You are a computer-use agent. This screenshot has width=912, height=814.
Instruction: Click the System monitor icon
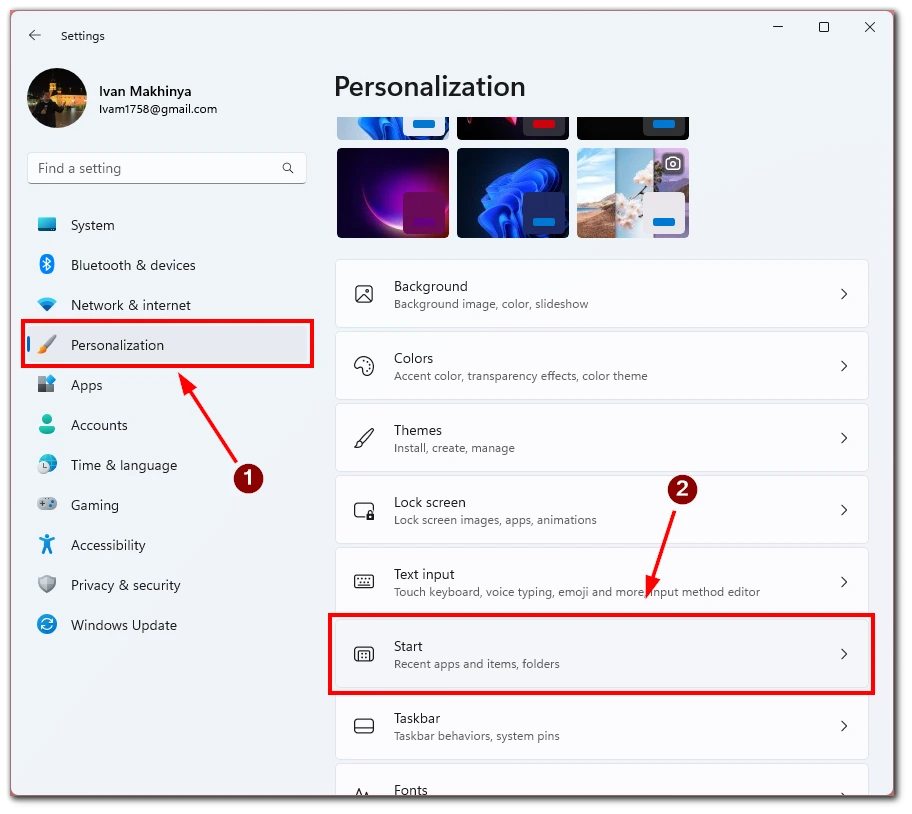(x=47, y=224)
